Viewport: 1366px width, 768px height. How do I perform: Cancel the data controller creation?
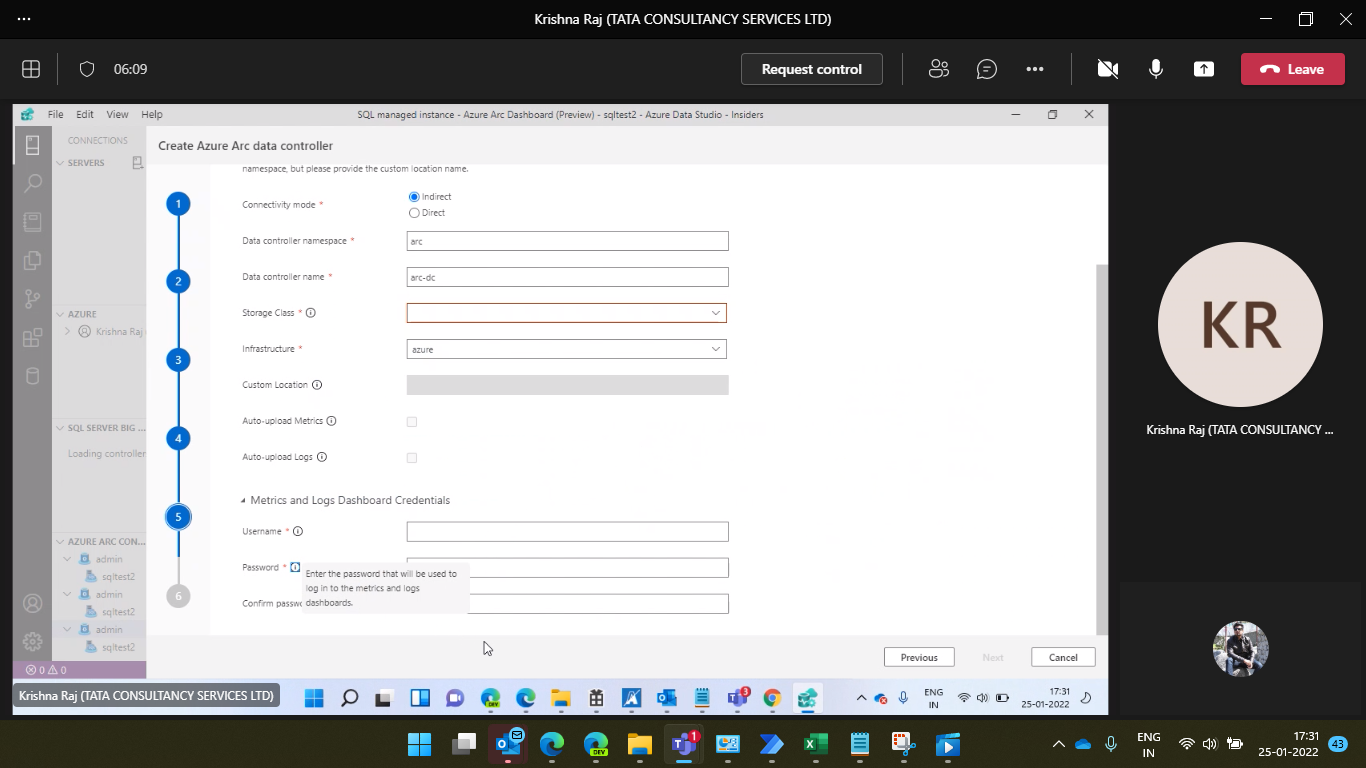point(1062,657)
